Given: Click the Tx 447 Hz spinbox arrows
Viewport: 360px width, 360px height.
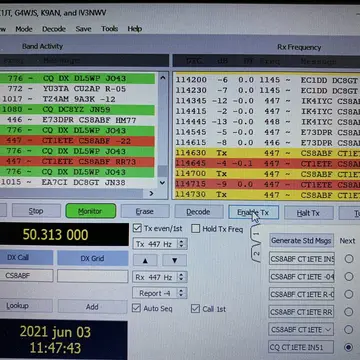Looking at the screenshot, I should coord(182,244).
